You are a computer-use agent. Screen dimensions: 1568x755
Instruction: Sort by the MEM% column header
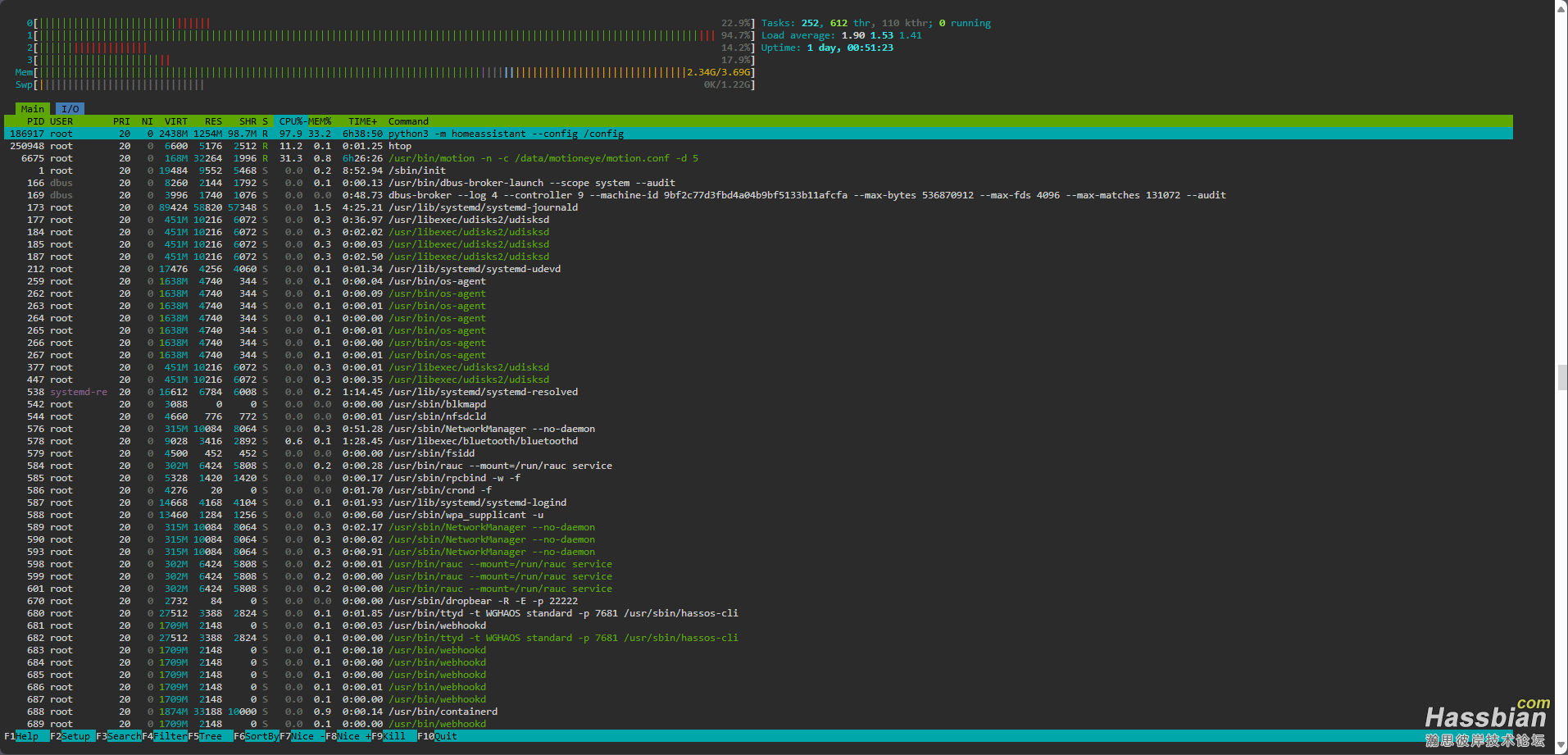pos(320,121)
